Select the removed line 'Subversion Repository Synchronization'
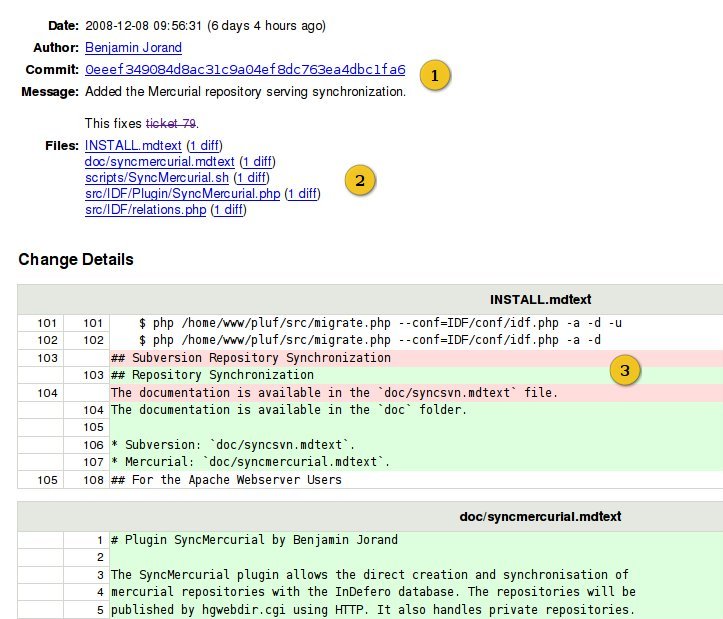 pos(250,357)
